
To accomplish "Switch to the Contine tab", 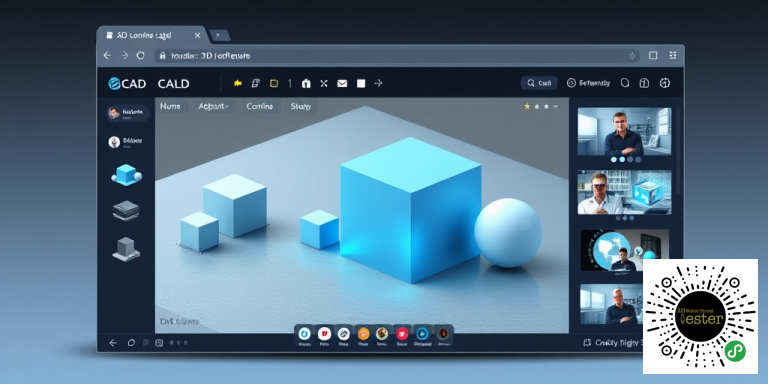I will [260, 106].
